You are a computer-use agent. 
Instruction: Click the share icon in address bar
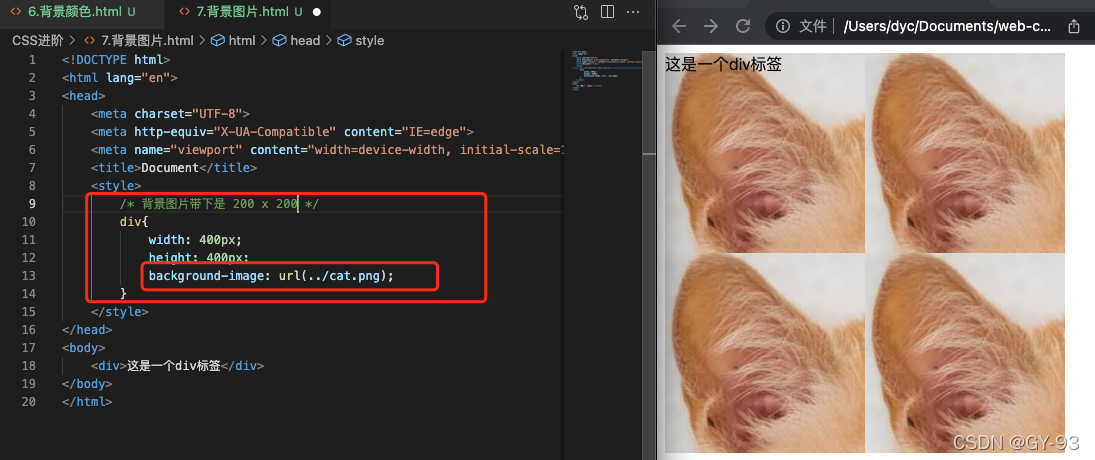[x=1073, y=27]
